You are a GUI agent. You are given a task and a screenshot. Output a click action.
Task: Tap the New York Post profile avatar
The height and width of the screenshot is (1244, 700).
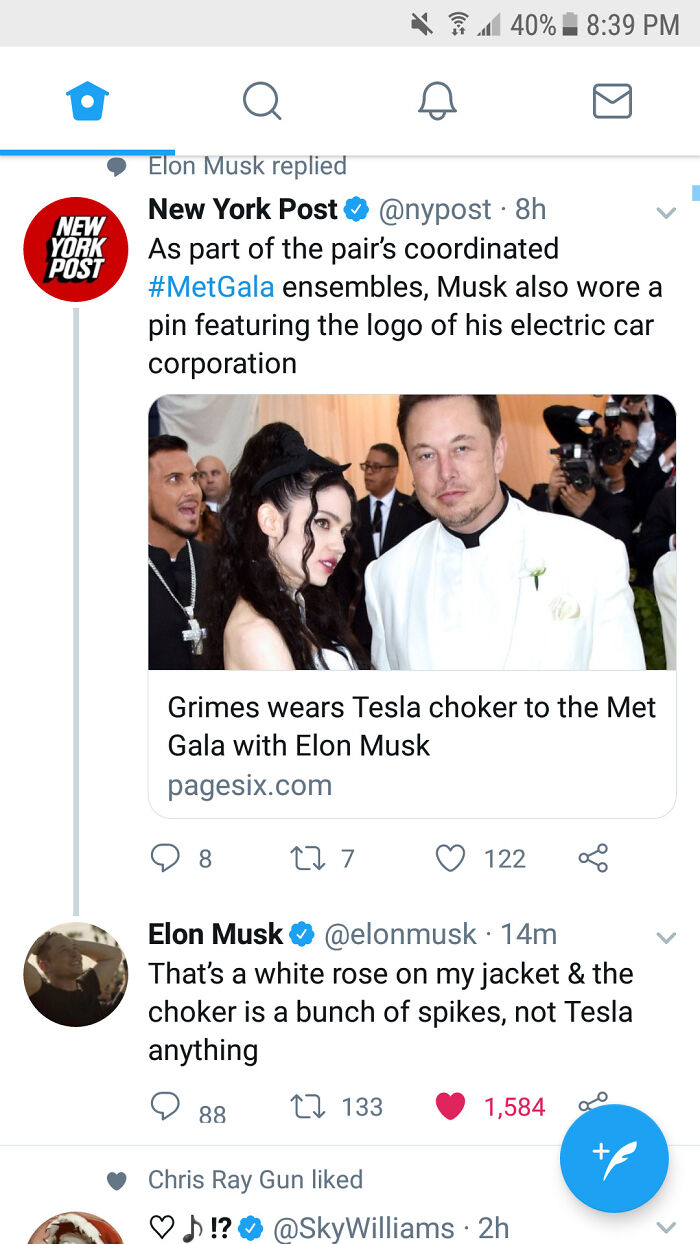coord(75,249)
